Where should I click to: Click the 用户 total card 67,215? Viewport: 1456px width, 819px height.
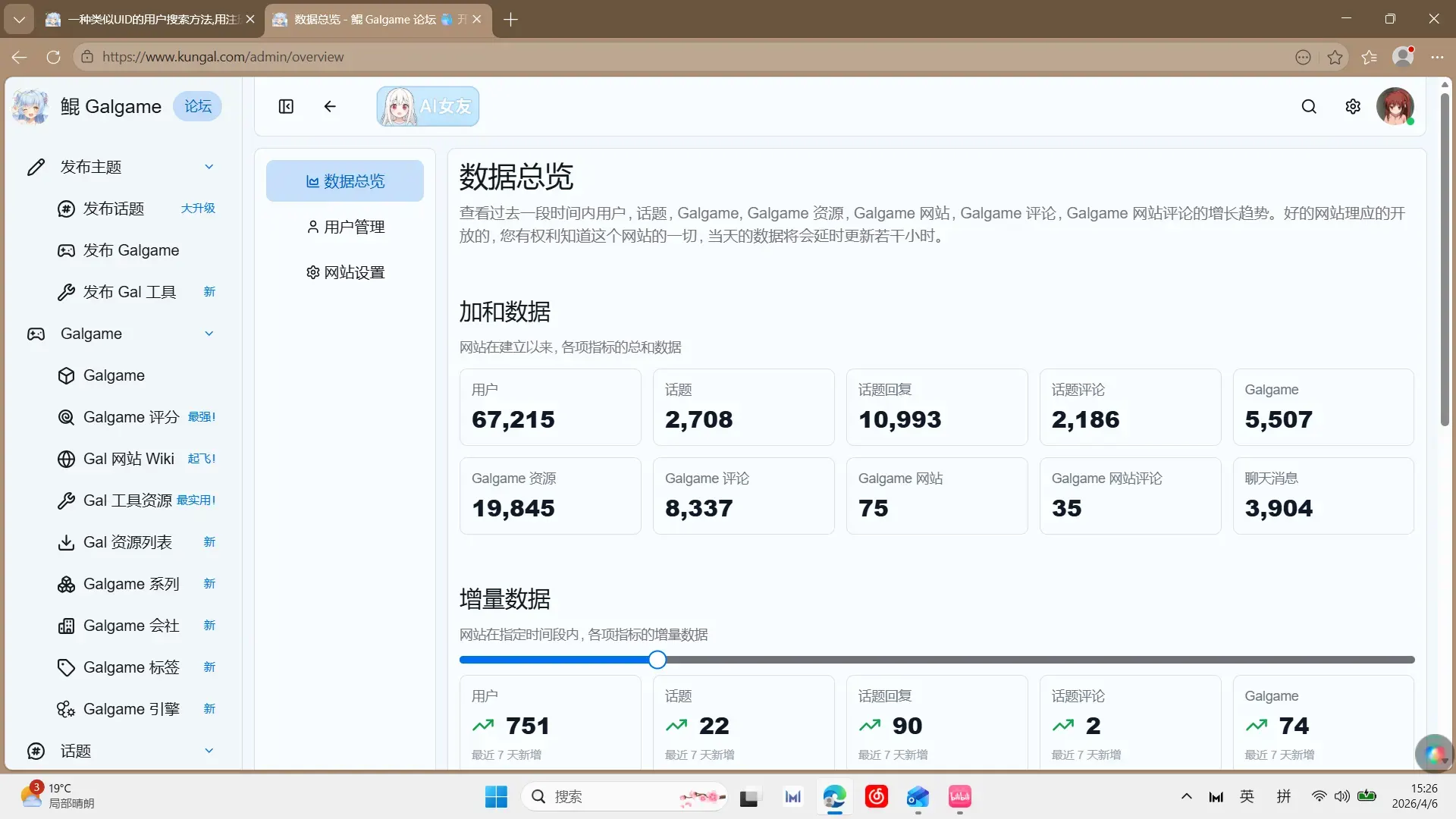(551, 407)
